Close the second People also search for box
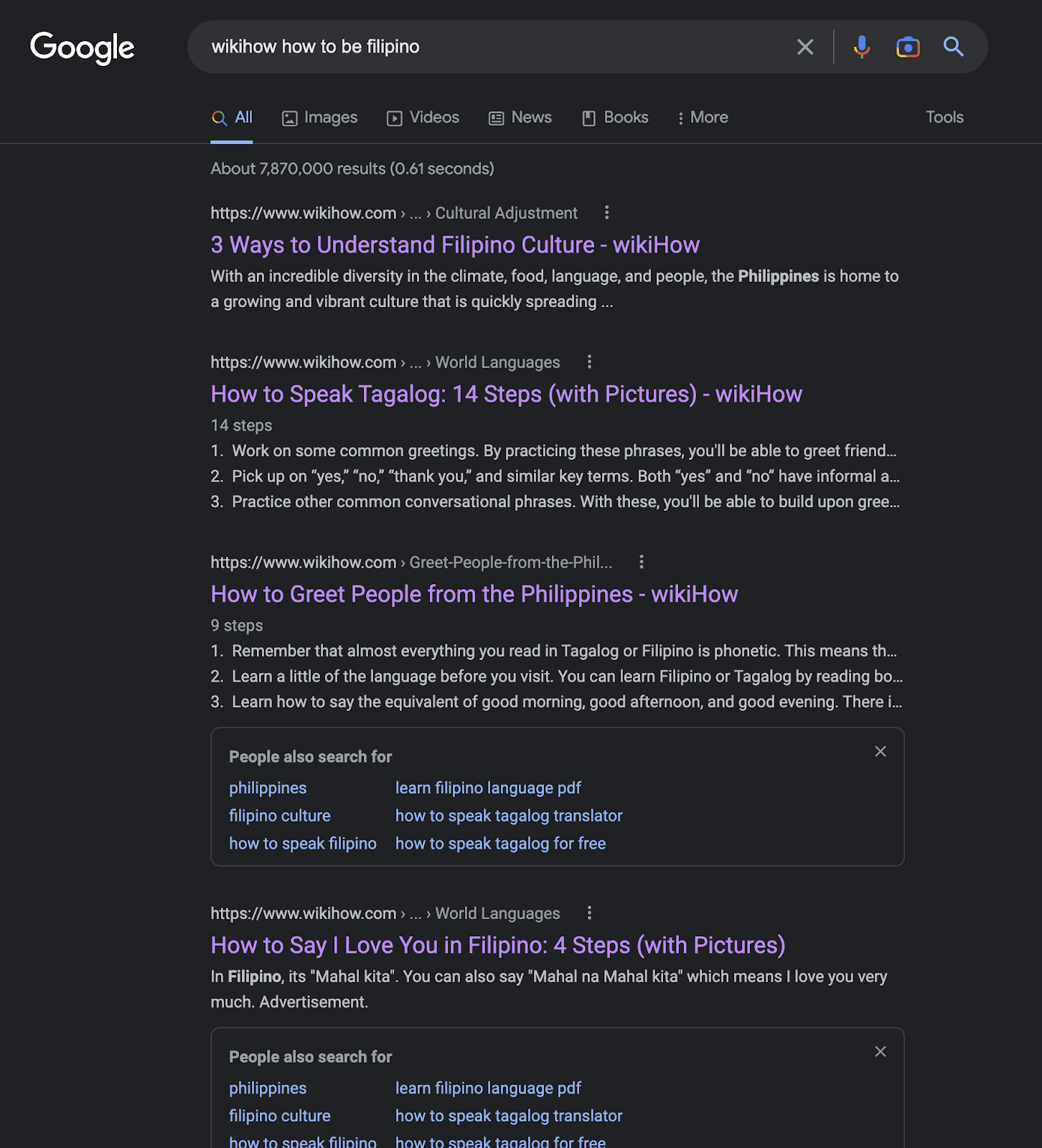Screen dimensions: 1042x1148 click(881, 1051)
